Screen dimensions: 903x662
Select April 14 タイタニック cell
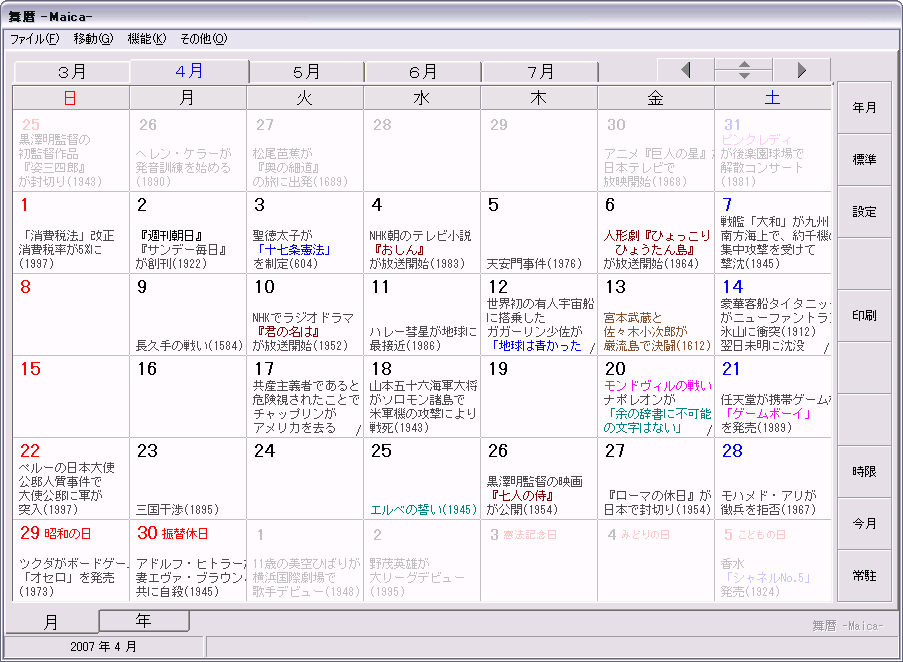[772, 314]
